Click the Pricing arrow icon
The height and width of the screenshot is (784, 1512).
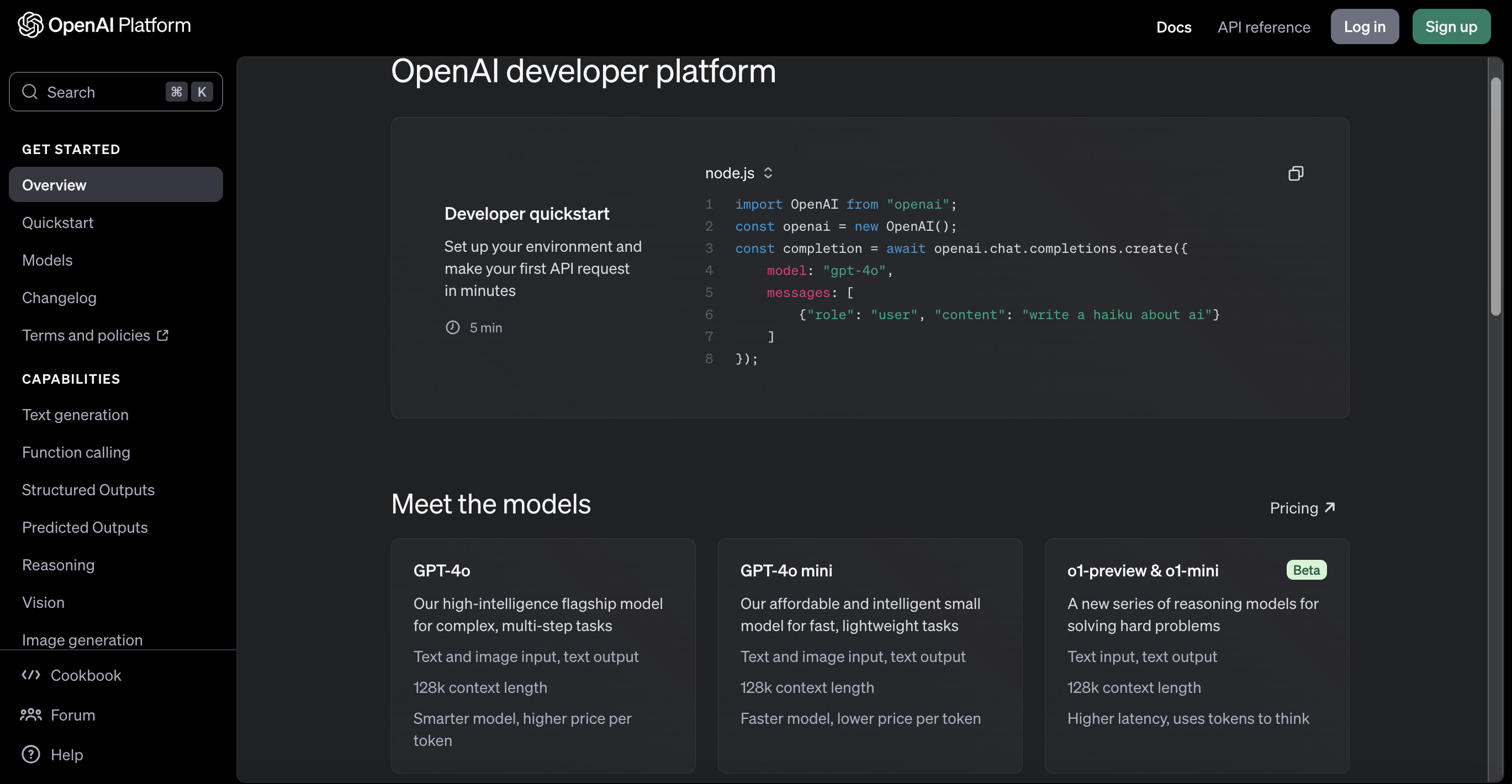pos(1330,507)
